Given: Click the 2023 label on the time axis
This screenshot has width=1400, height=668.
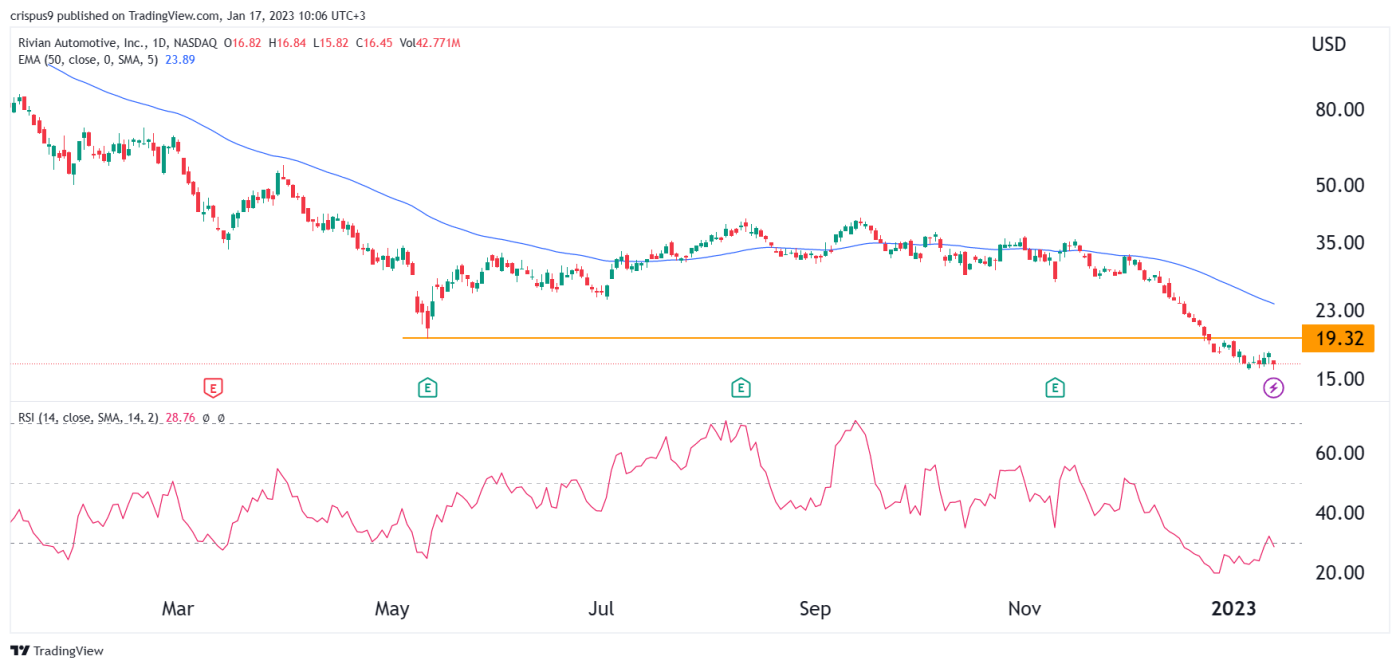Looking at the screenshot, I should (x=1232, y=608).
